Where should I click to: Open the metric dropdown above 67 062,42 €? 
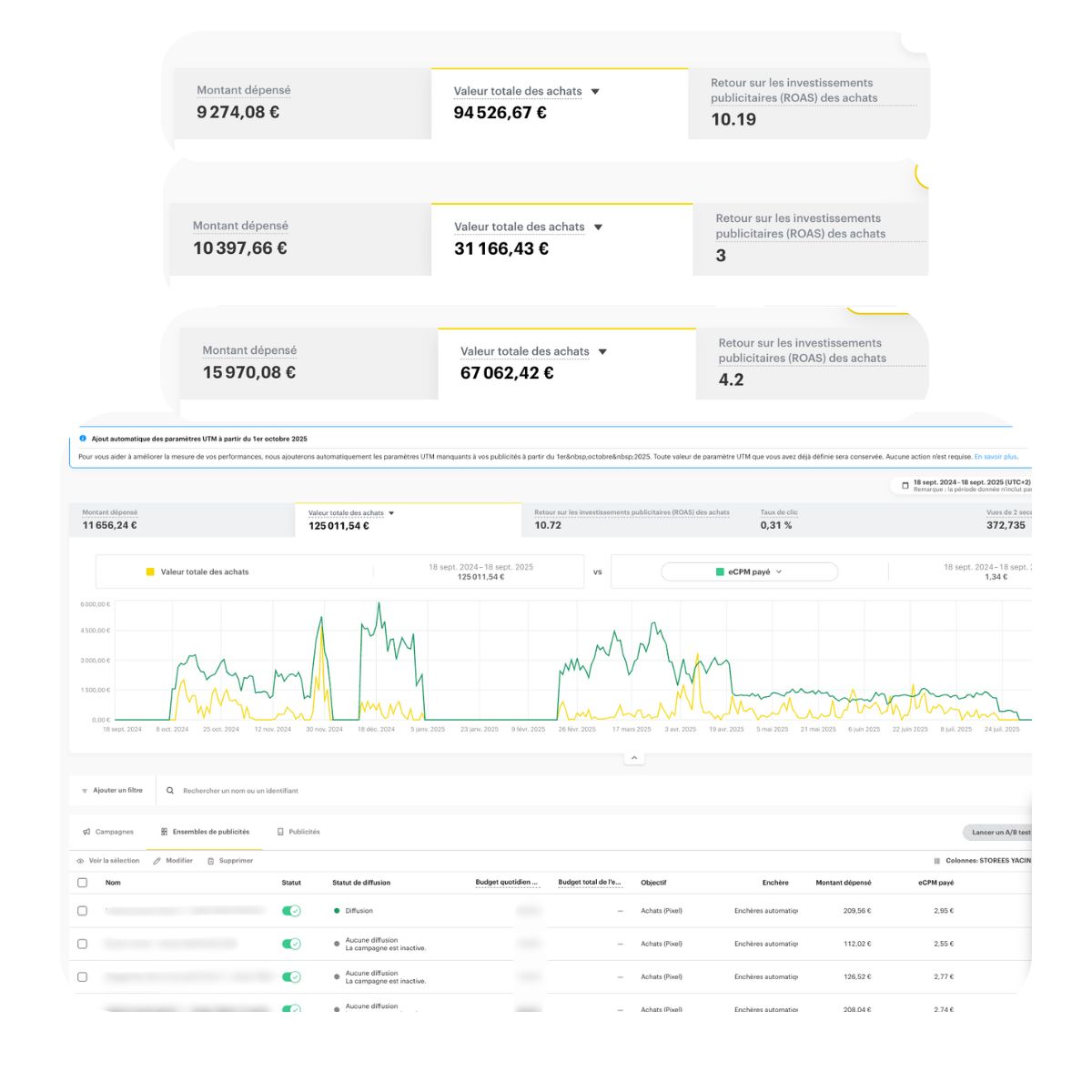click(x=602, y=351)
